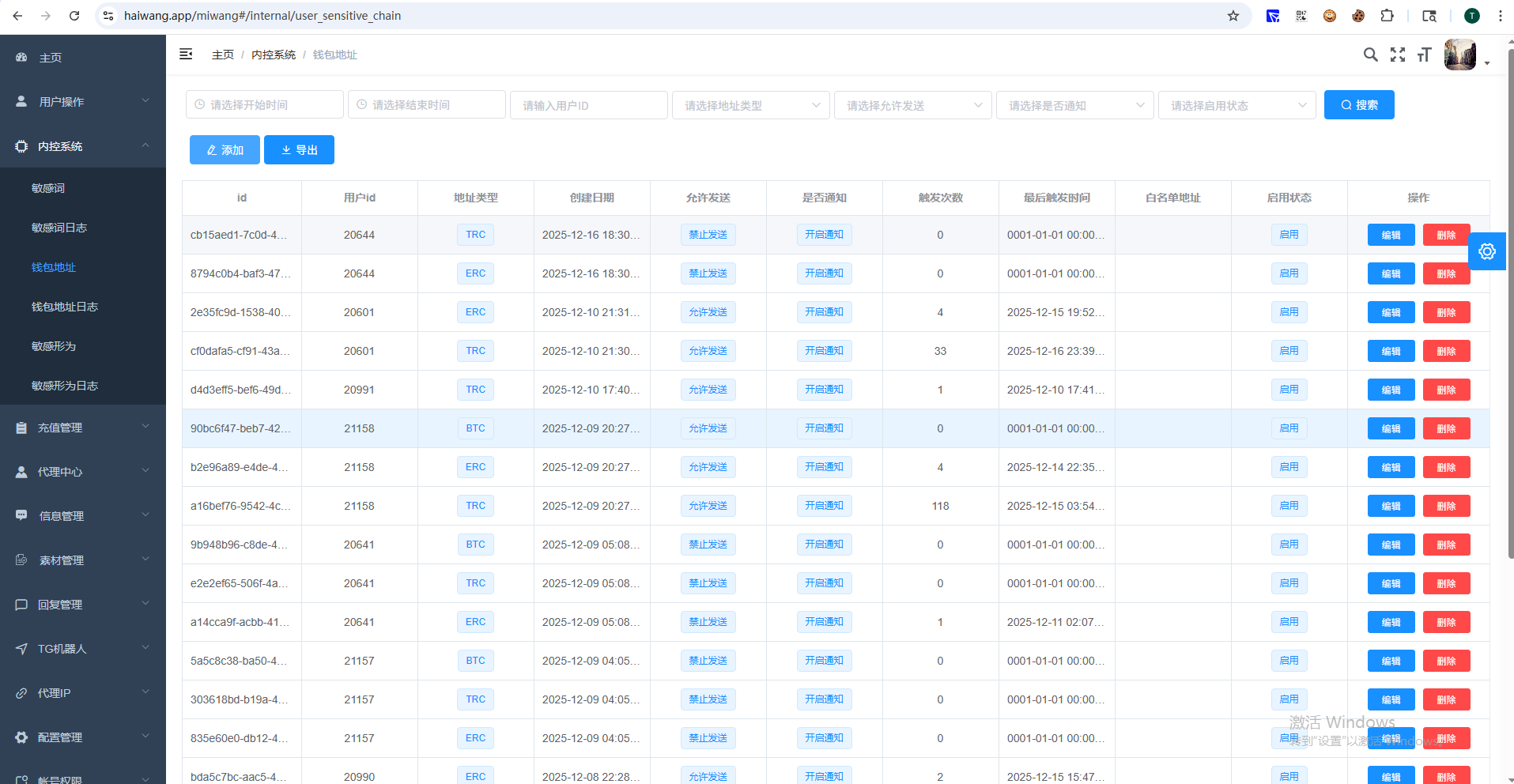
Task: Toggle fullscreen mode icon in header
Action: pos(1398,55)
